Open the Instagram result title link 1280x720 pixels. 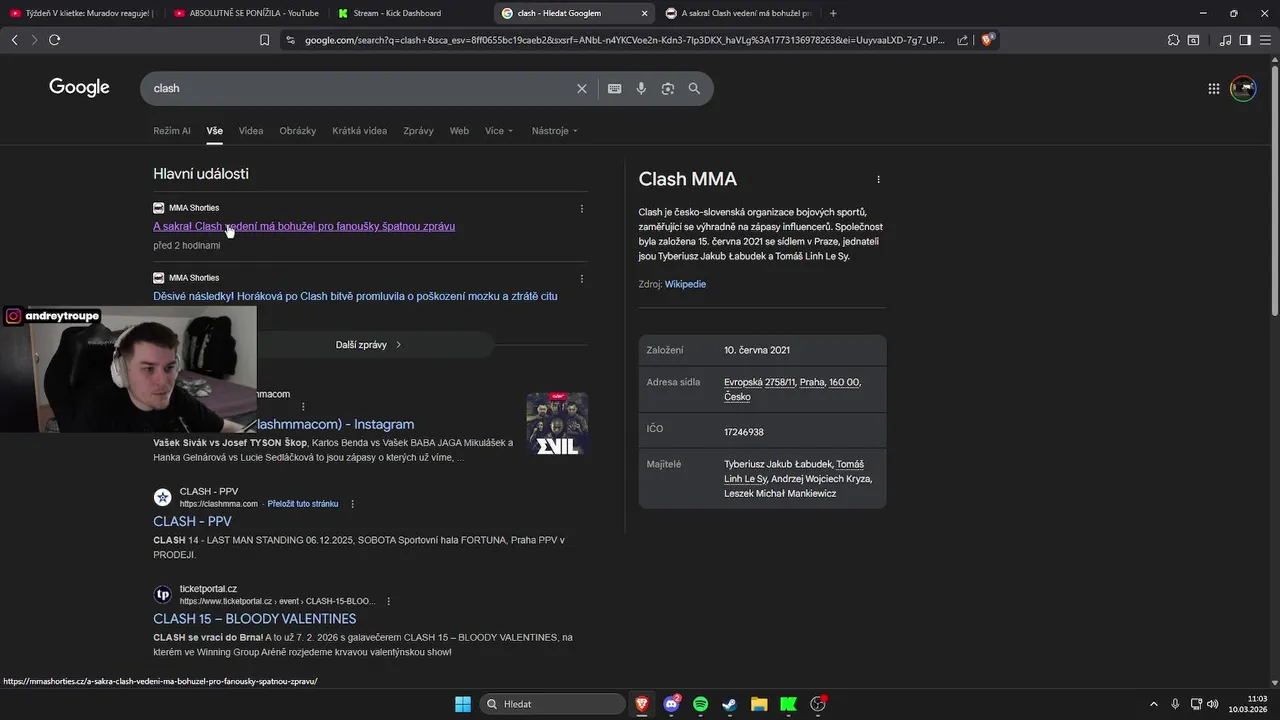(335, 424)
